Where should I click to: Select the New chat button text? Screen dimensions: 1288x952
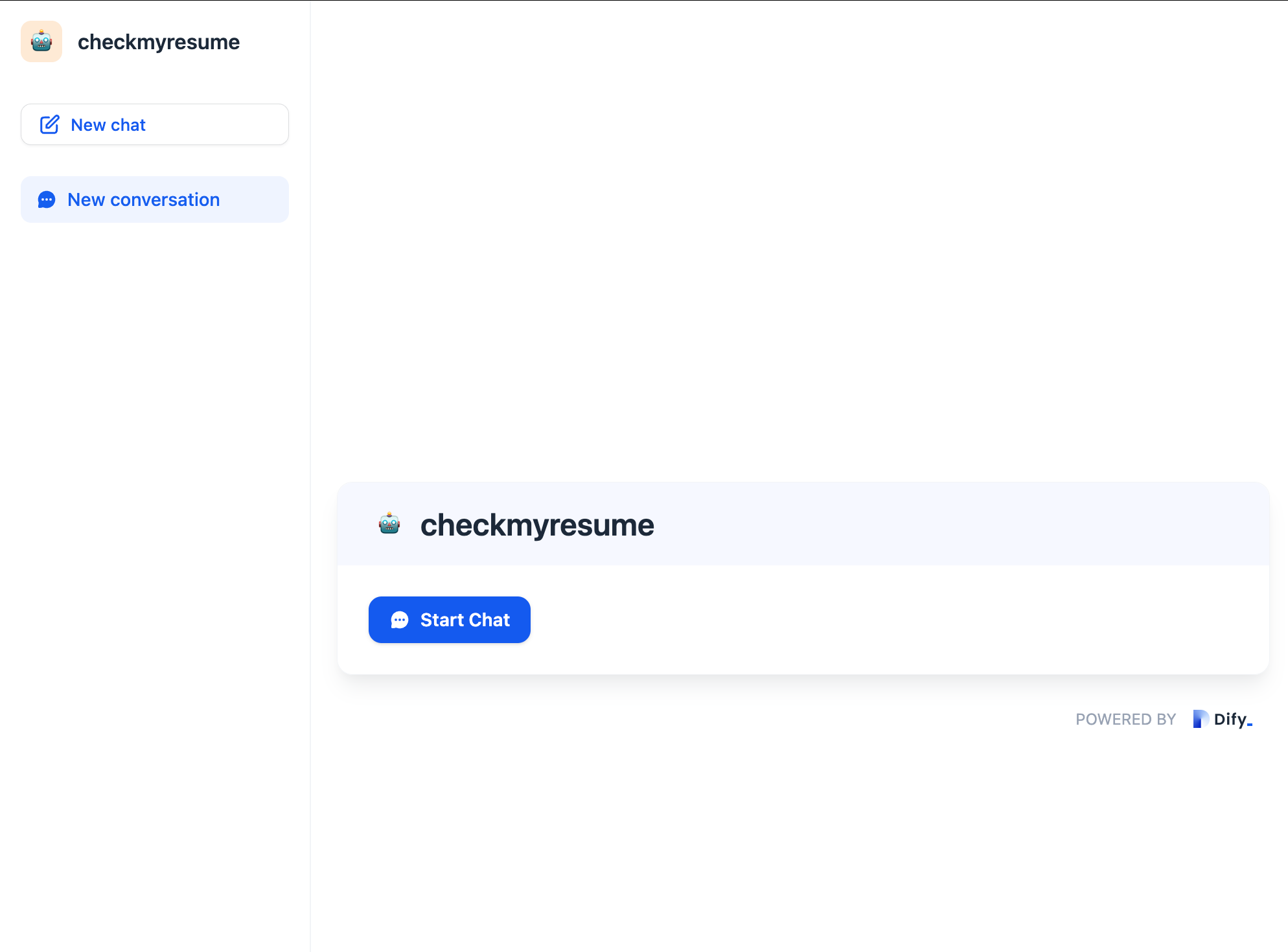point(108,124)
